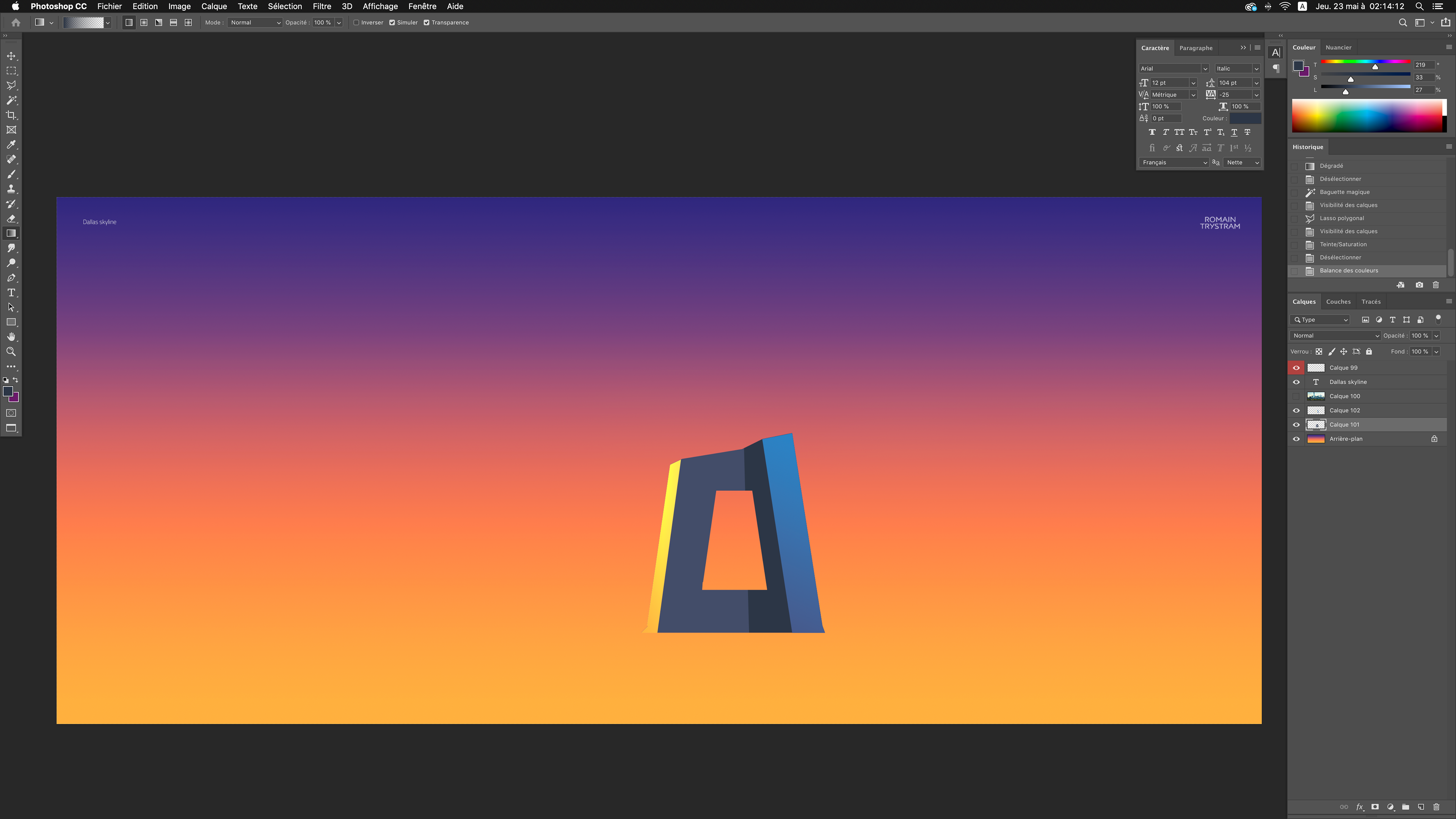Select the Polygonal Lasso tool
The height and width of the screenshot is (819, 1456).
click(11, 85)
